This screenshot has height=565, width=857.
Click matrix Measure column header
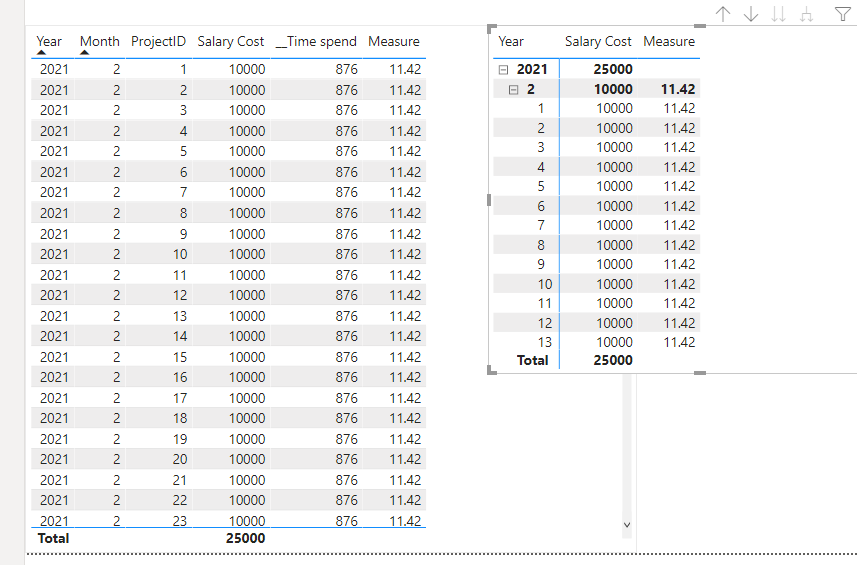[x=669, y=42]
